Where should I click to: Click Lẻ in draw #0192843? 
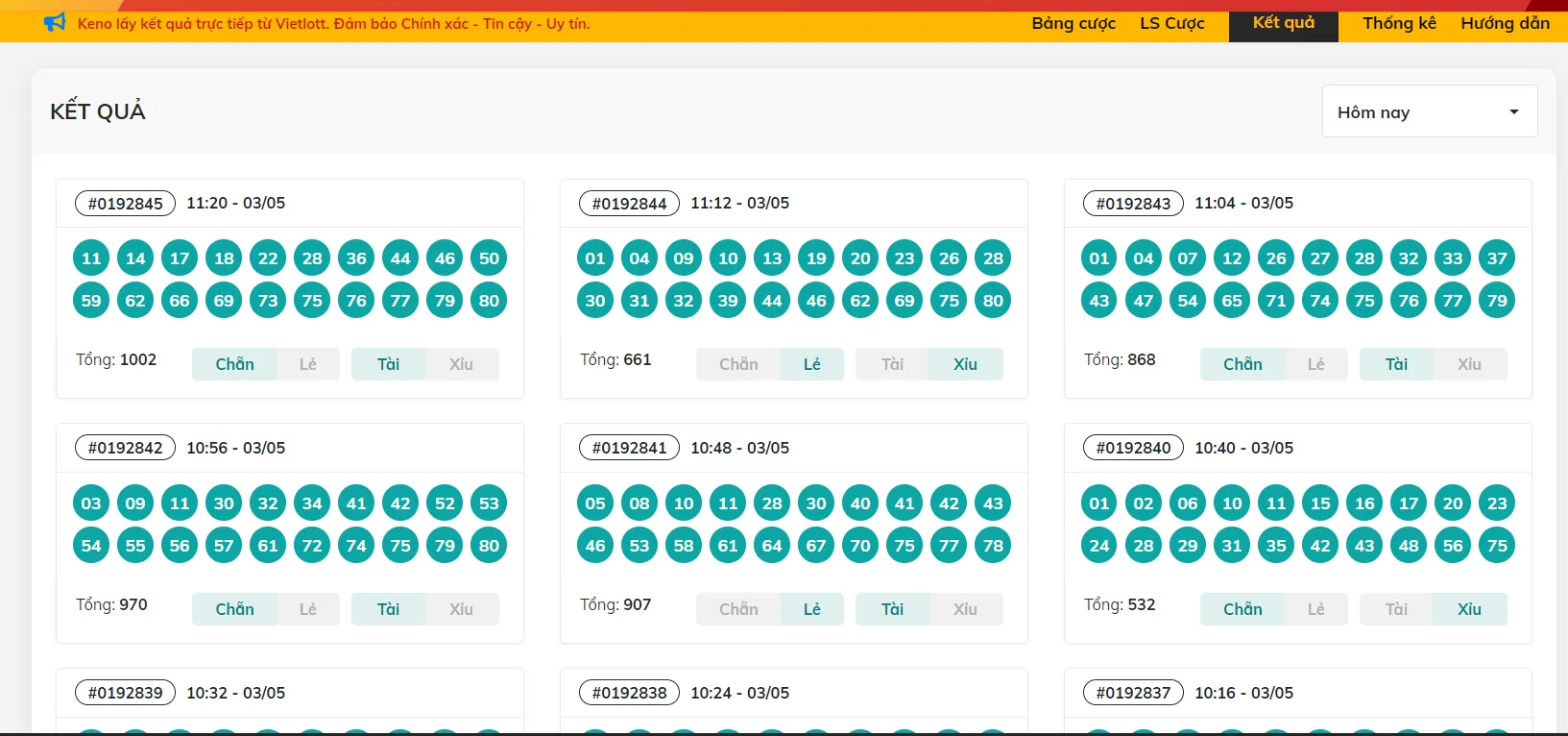pos(1316,364)
